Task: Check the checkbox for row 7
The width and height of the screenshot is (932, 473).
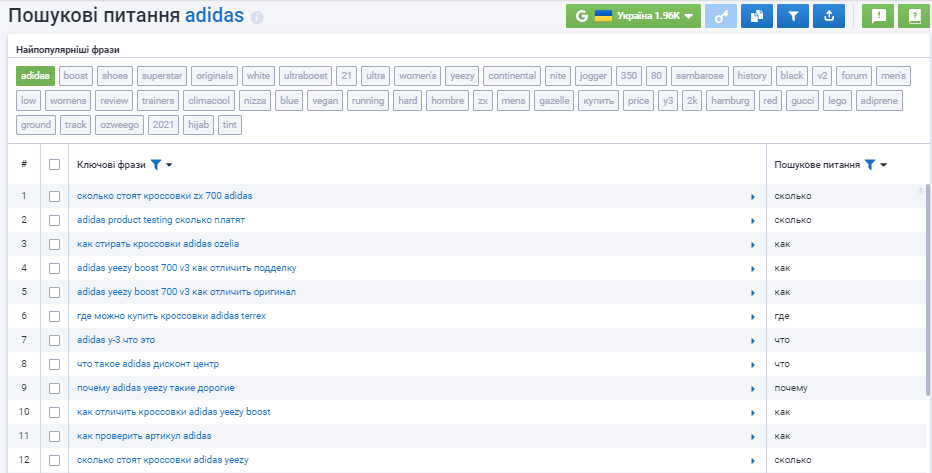Action: point(55,340)
